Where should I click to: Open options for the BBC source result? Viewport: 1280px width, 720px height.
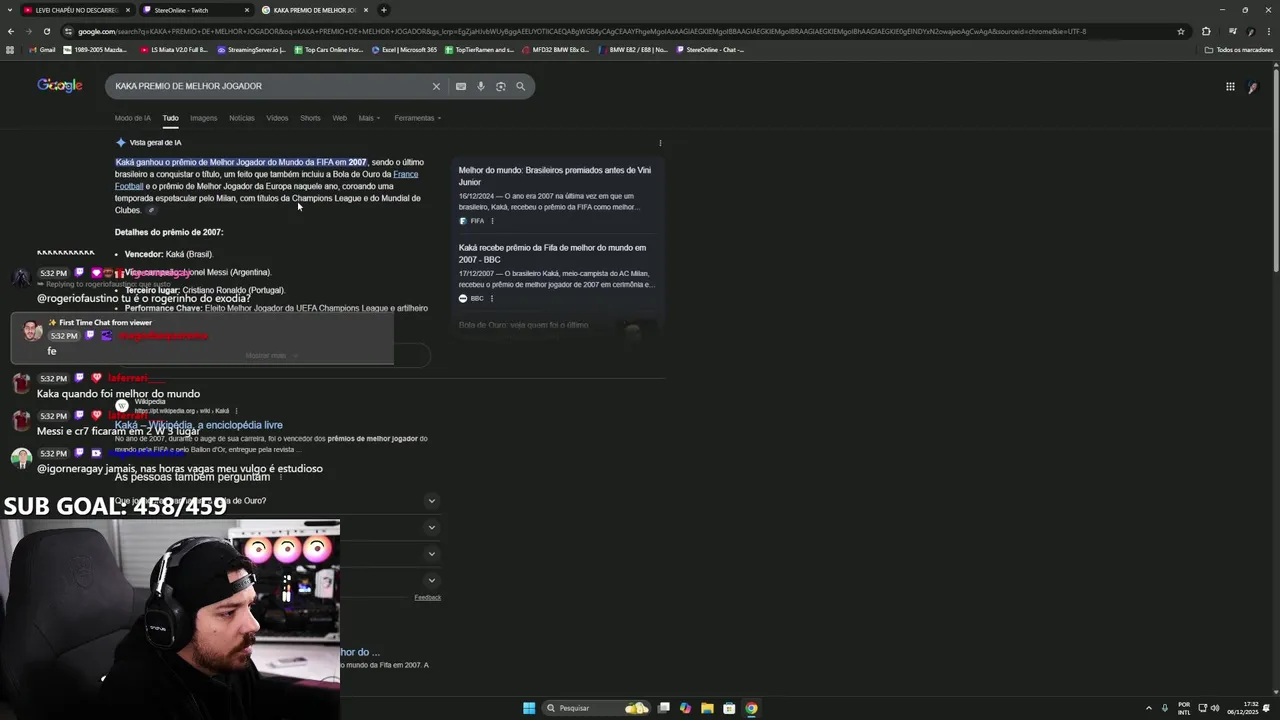tap(492, 298)
